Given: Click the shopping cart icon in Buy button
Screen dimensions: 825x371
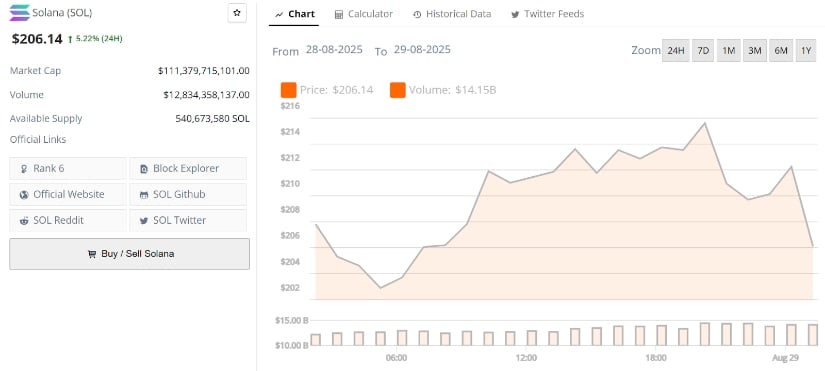Looking at the screenshot, I should [x=92, y=254].
